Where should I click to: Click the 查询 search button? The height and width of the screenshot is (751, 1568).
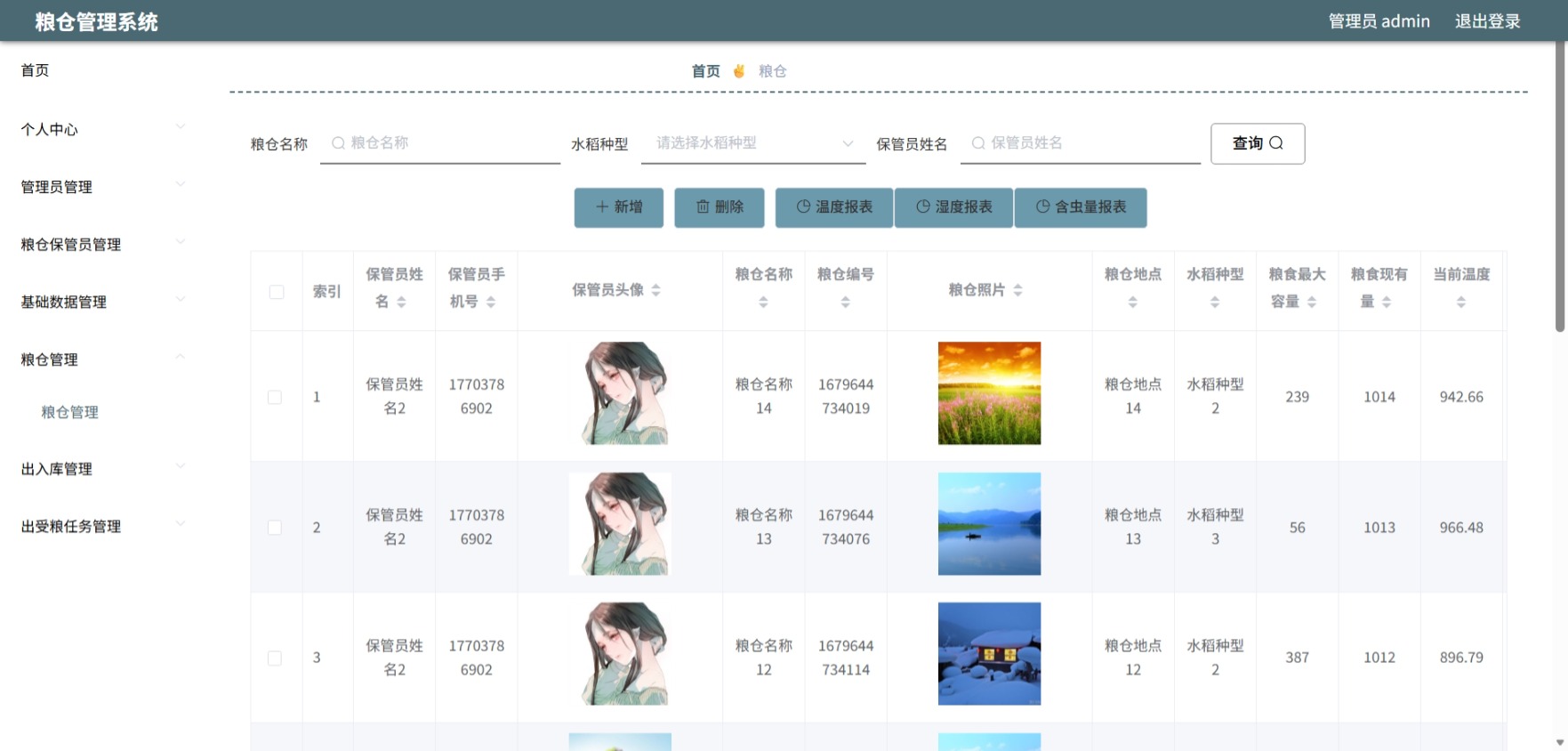[1258, 143]
